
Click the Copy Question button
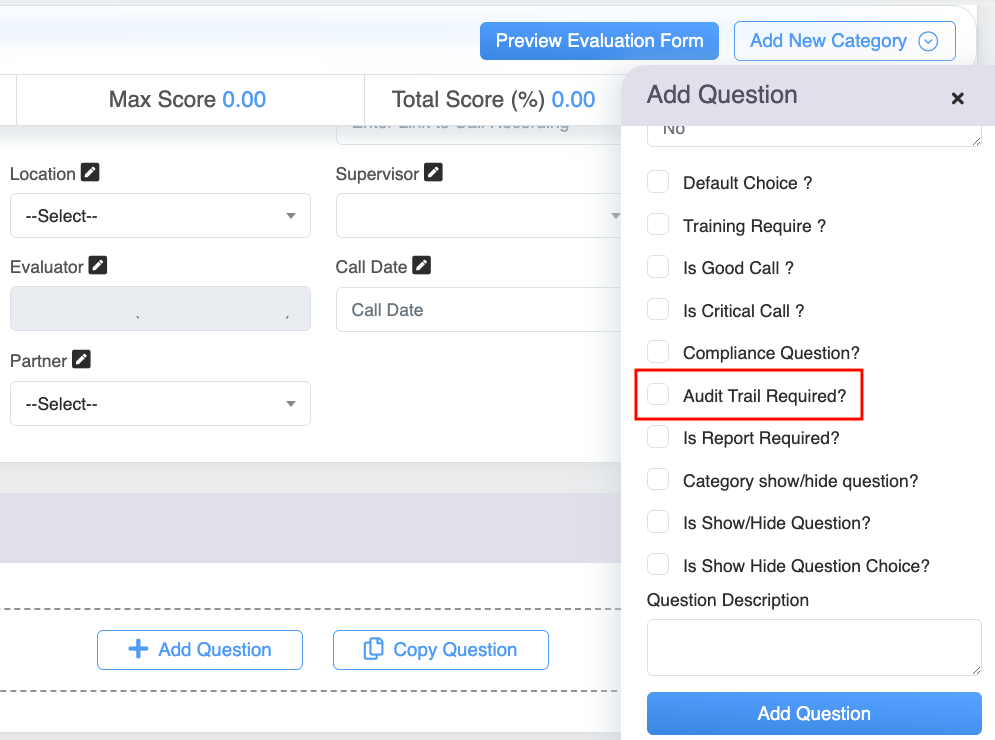point(440,650)
